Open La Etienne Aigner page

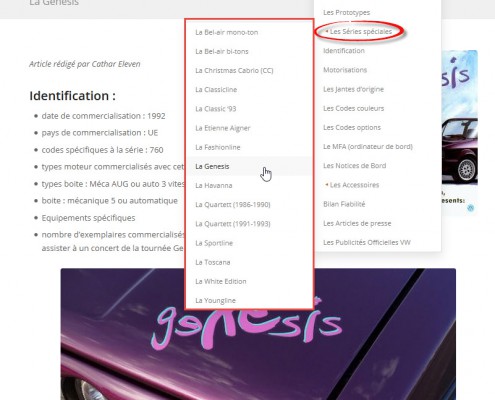223,128
